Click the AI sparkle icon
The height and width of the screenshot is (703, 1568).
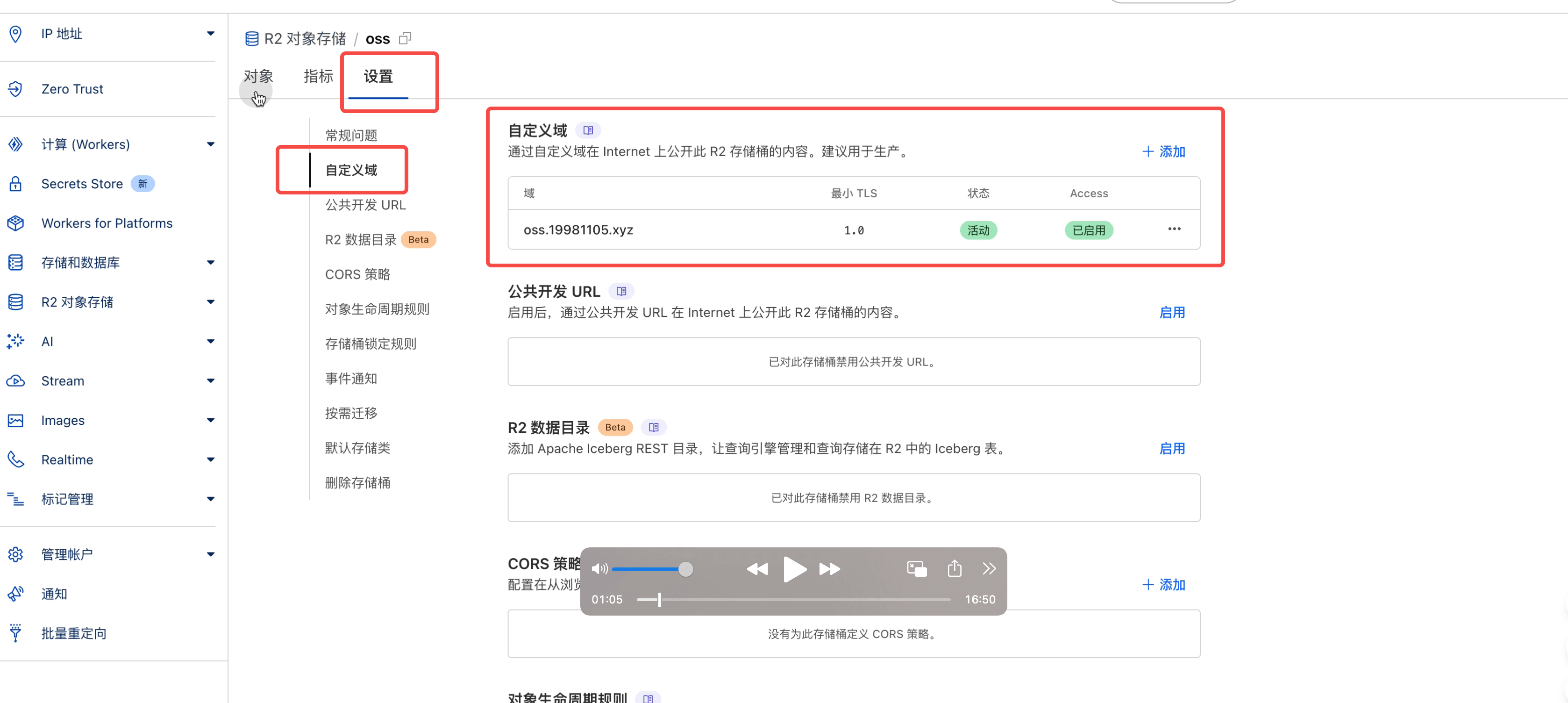[16, 341]
